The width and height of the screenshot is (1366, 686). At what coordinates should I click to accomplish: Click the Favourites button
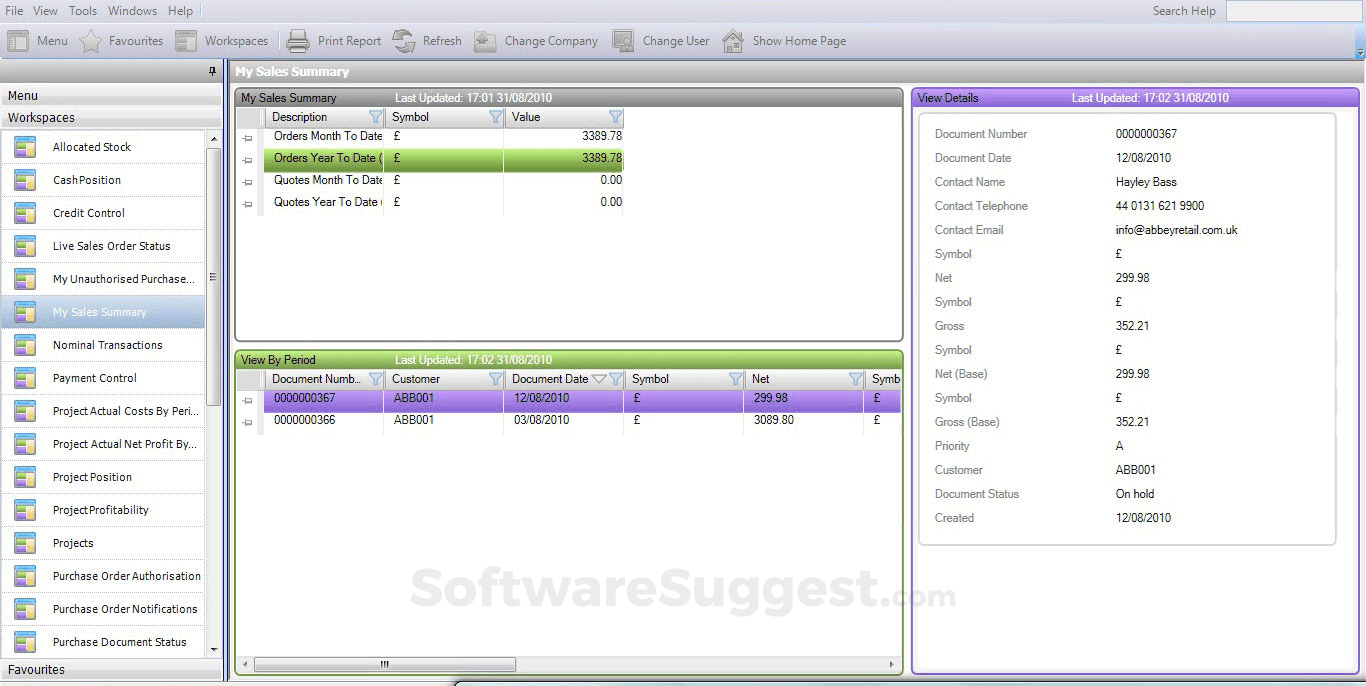[121, 40]
